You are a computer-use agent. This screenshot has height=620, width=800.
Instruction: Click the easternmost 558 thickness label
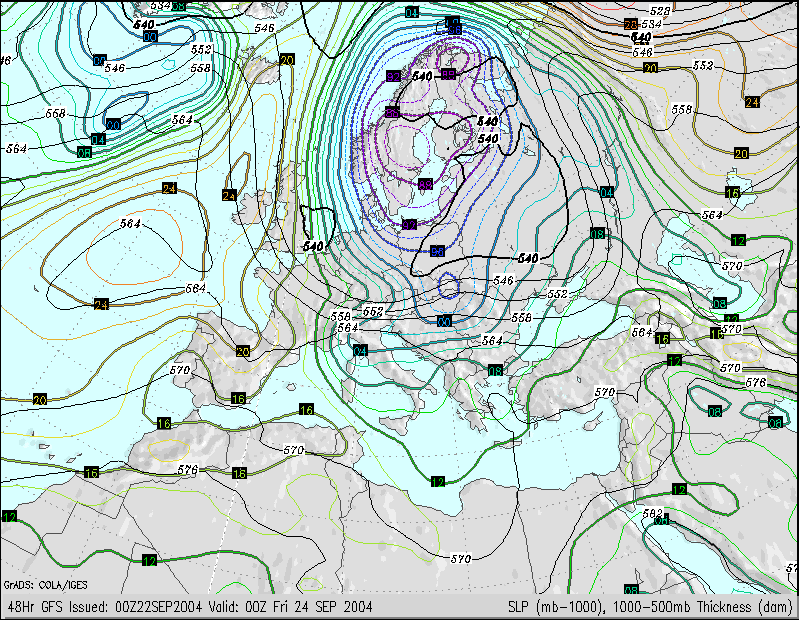682,109
